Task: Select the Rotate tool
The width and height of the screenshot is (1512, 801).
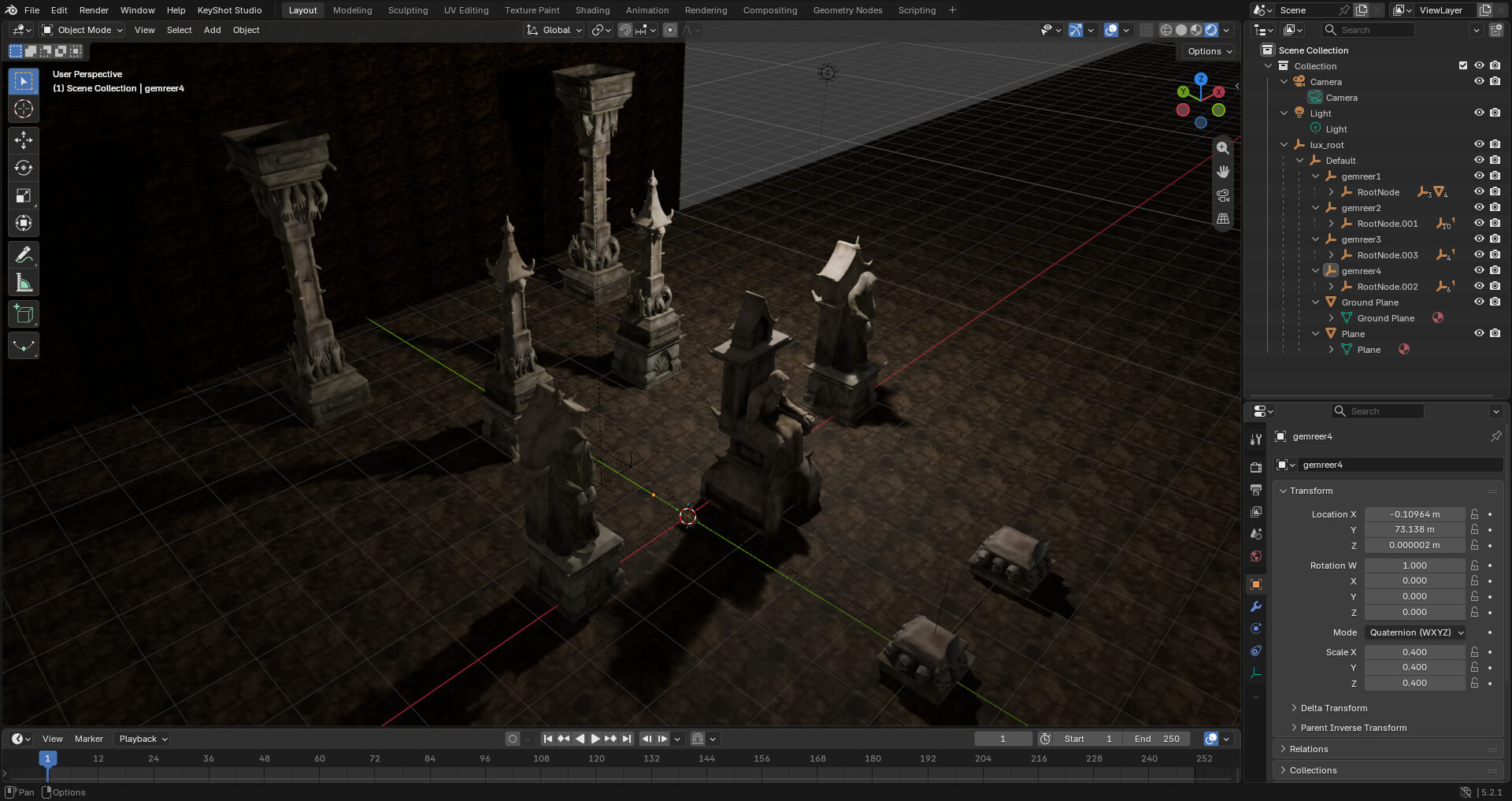Action: click(24, 168)
